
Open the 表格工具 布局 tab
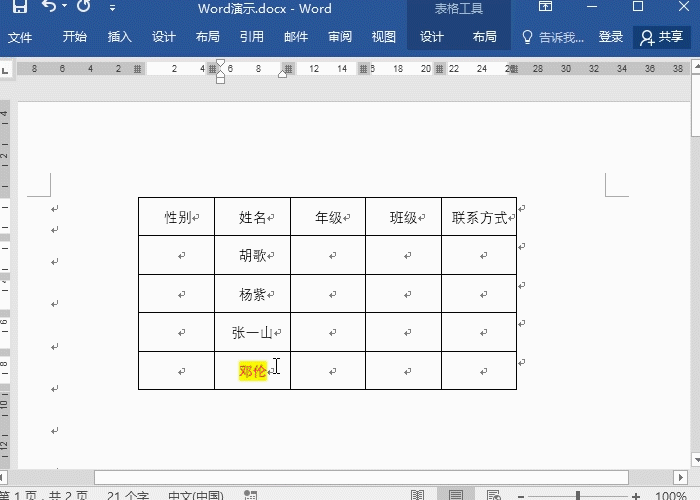pos(484,37)
